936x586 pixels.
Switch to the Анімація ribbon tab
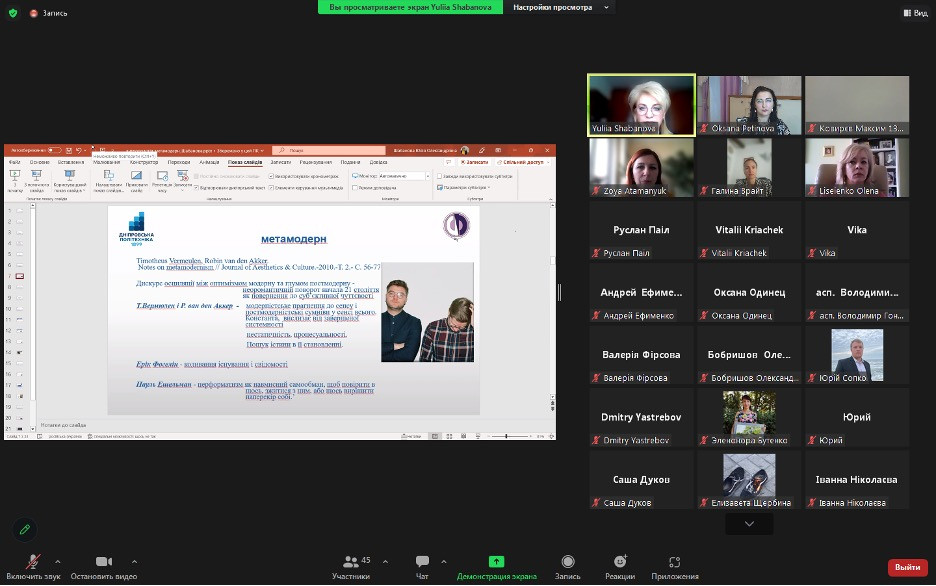click(209, 161)
